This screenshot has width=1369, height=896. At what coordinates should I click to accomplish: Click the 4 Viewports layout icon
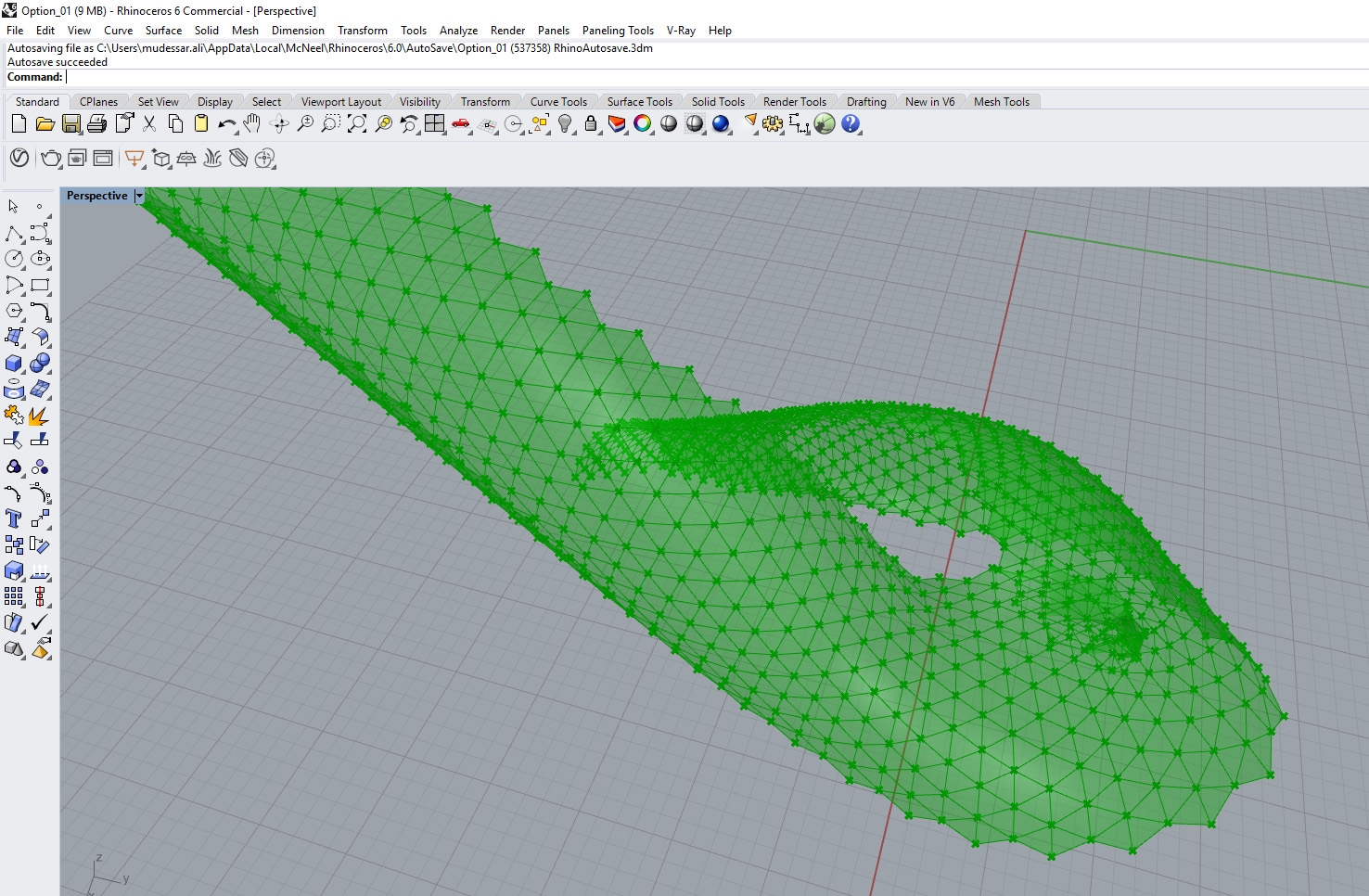[434, 123]
